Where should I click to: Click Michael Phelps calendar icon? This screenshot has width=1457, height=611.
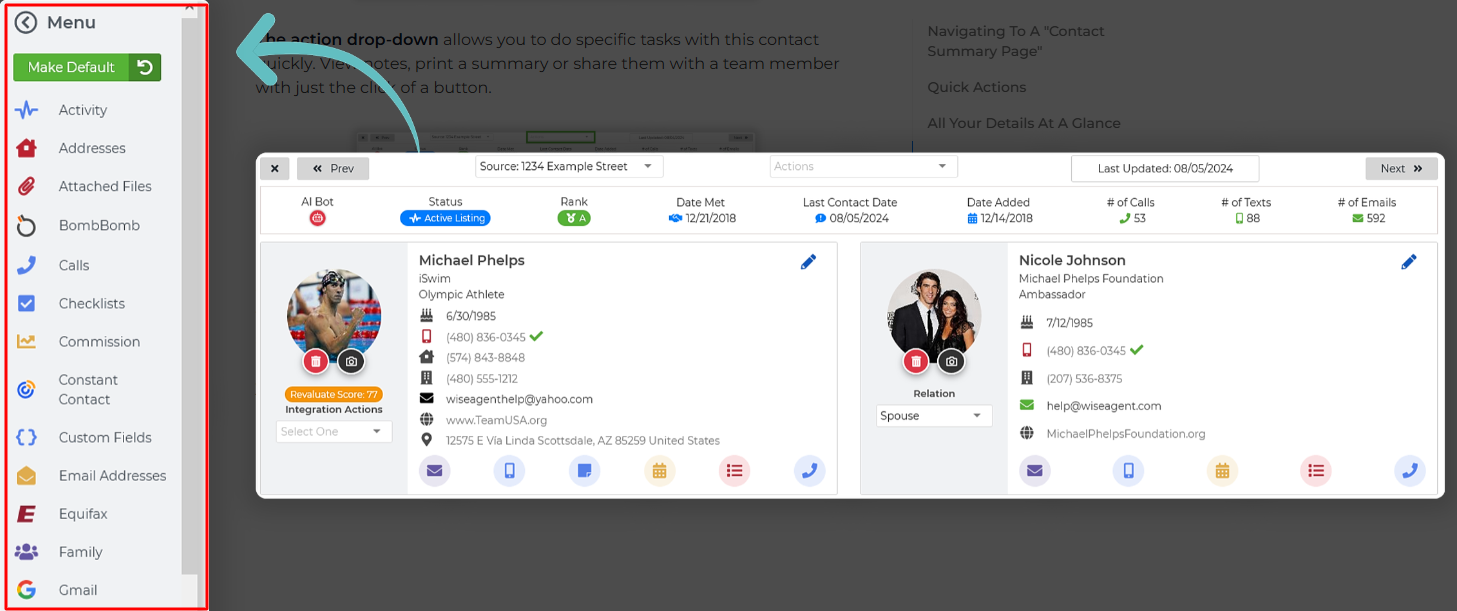click(659, 471)
